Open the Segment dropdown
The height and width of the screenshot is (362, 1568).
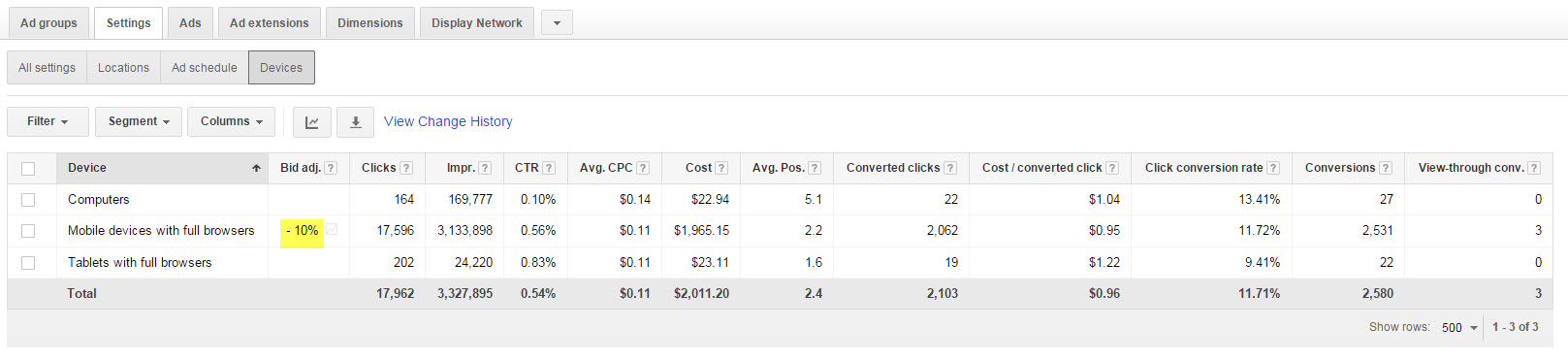[x=139, y=122]
